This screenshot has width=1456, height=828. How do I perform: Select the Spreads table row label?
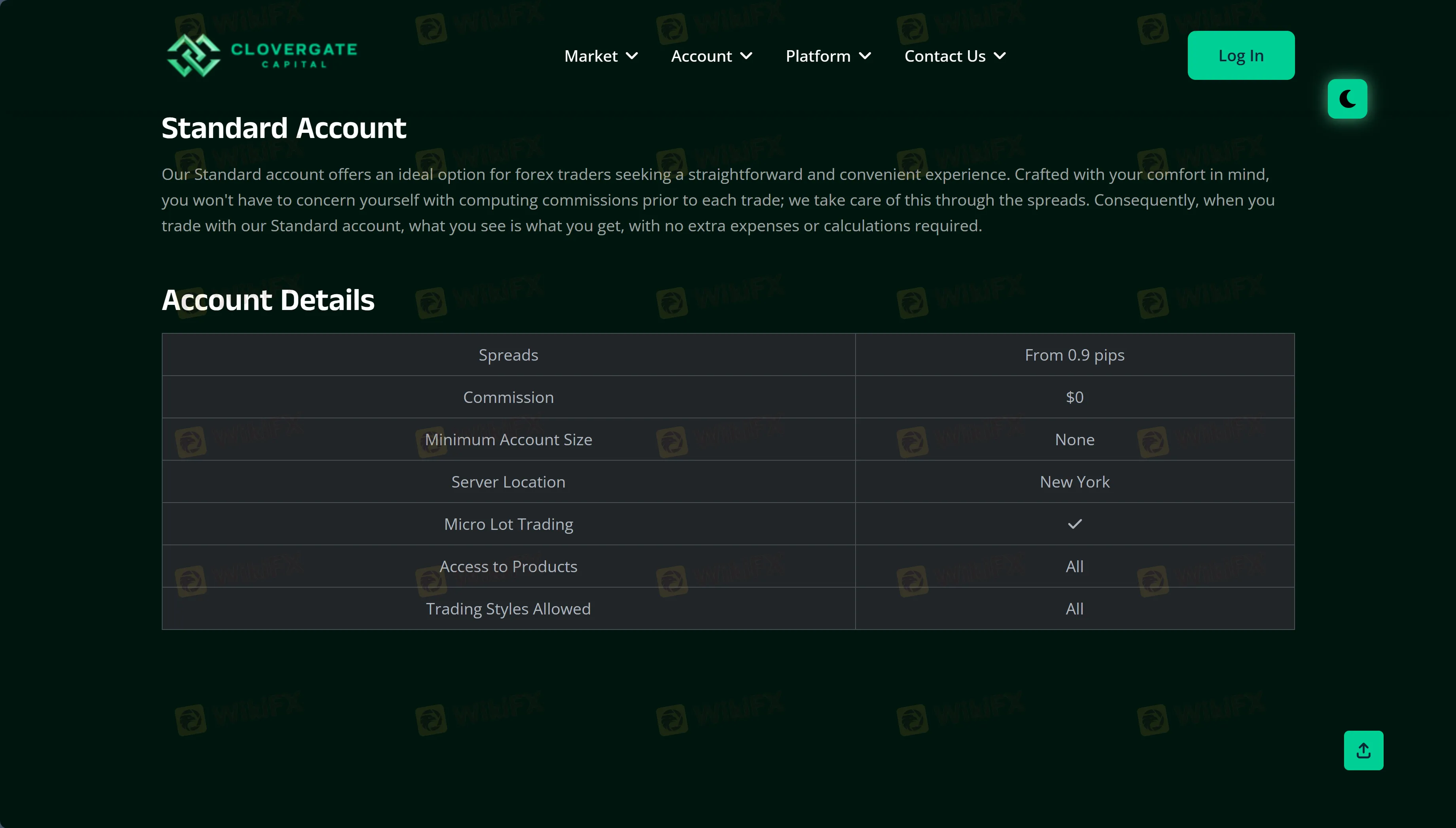coord(508,355)
